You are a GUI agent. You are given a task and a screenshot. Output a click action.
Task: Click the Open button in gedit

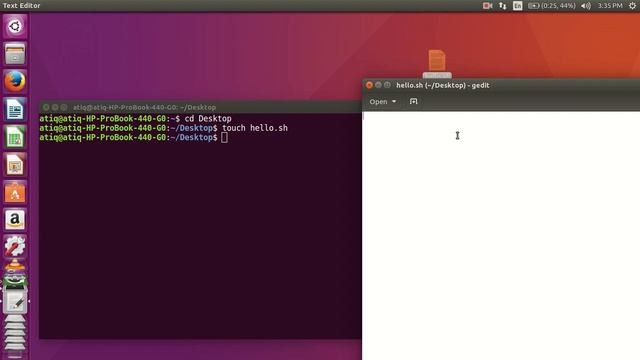[x=378, y=102]
